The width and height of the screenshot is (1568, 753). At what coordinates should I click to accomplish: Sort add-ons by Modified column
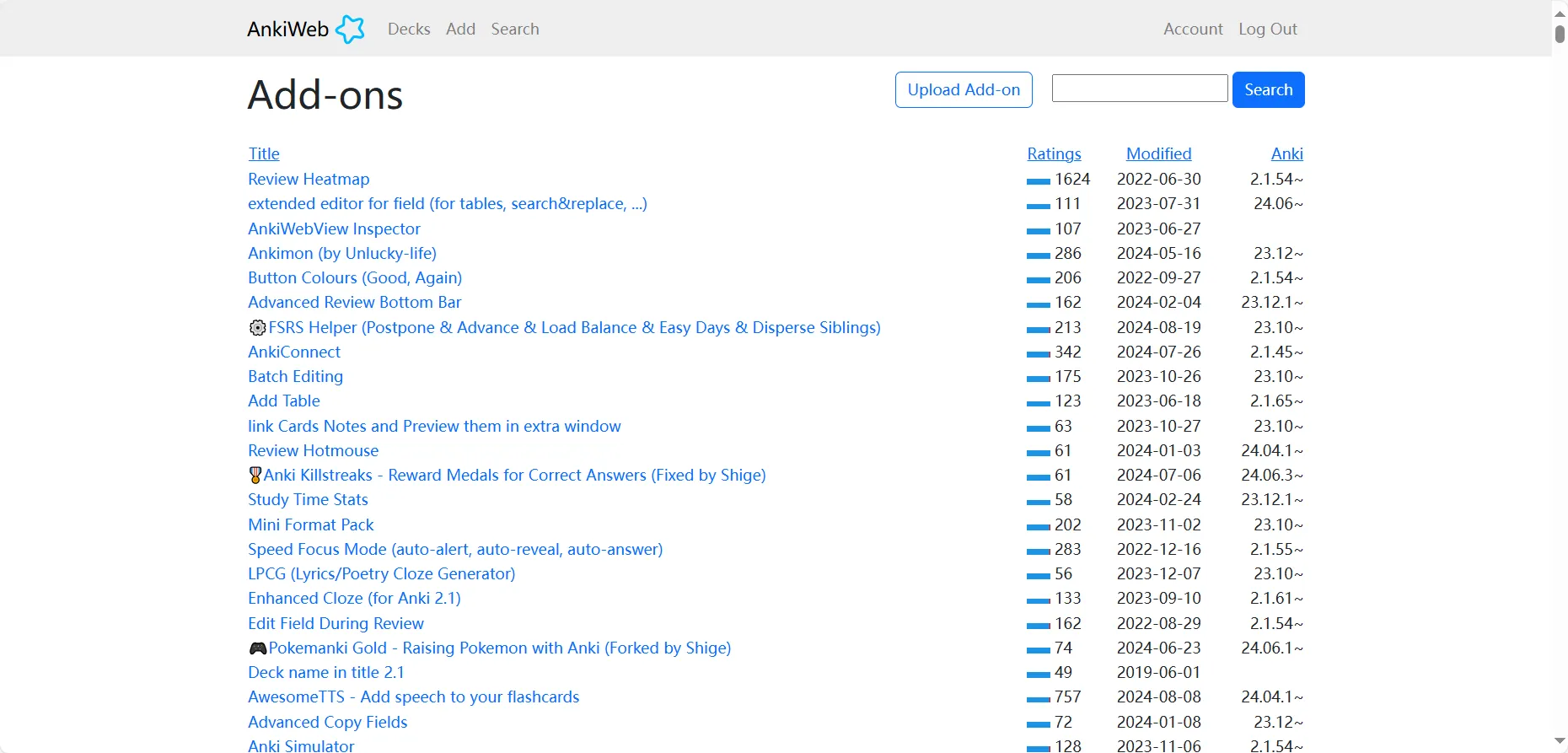click(1158, 153)
